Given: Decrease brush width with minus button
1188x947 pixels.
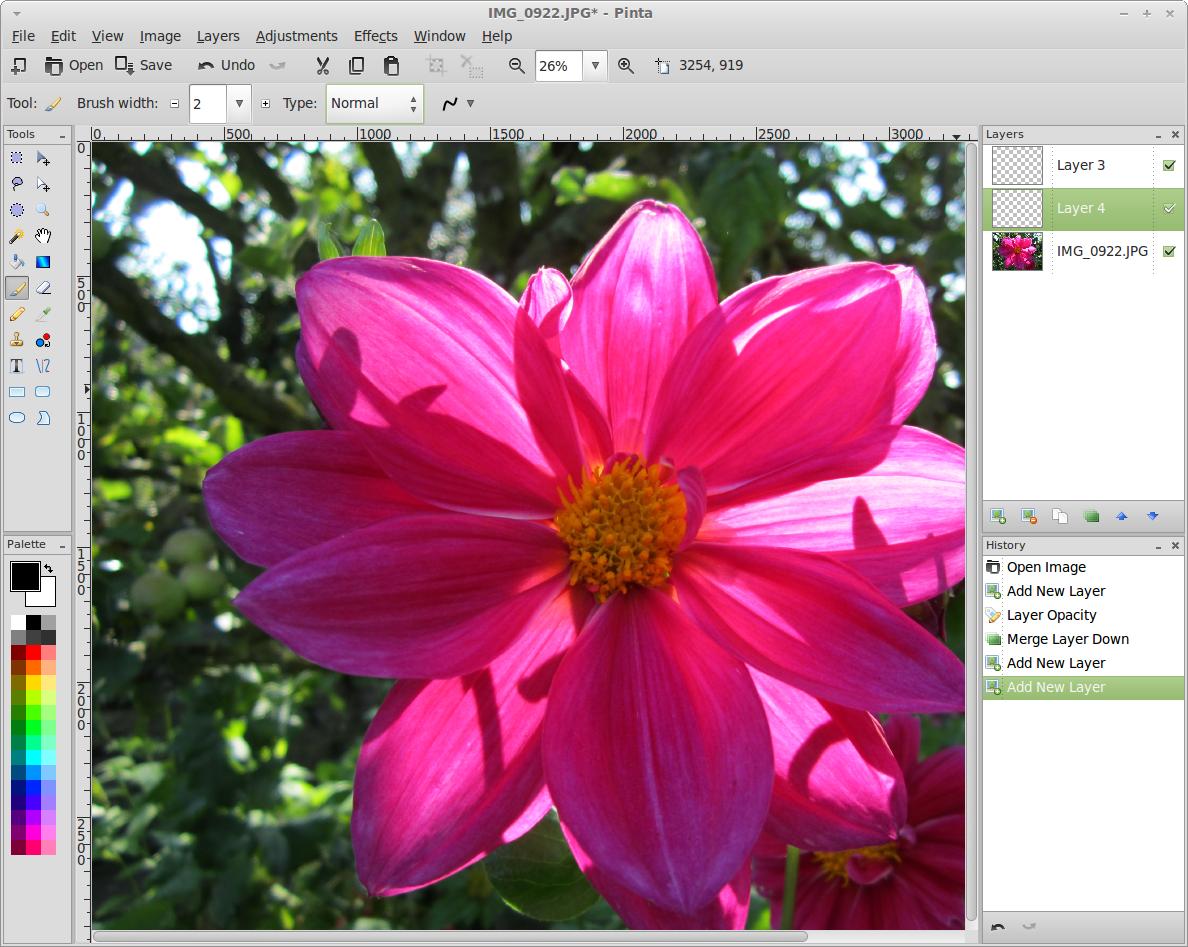Looking at the screenshot, I should click(175, 104).
